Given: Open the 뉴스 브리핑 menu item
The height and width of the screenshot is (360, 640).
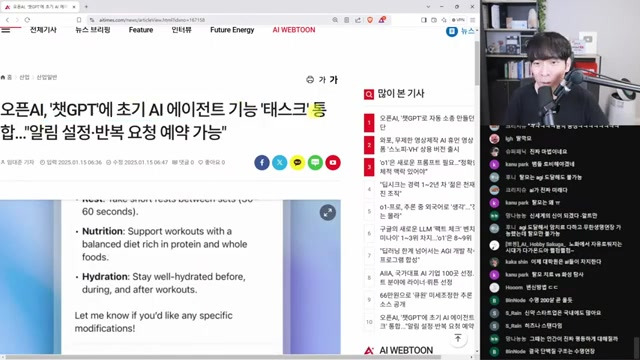Looking at the screenshot, I should pyautogui.click(x=93, y=30).
